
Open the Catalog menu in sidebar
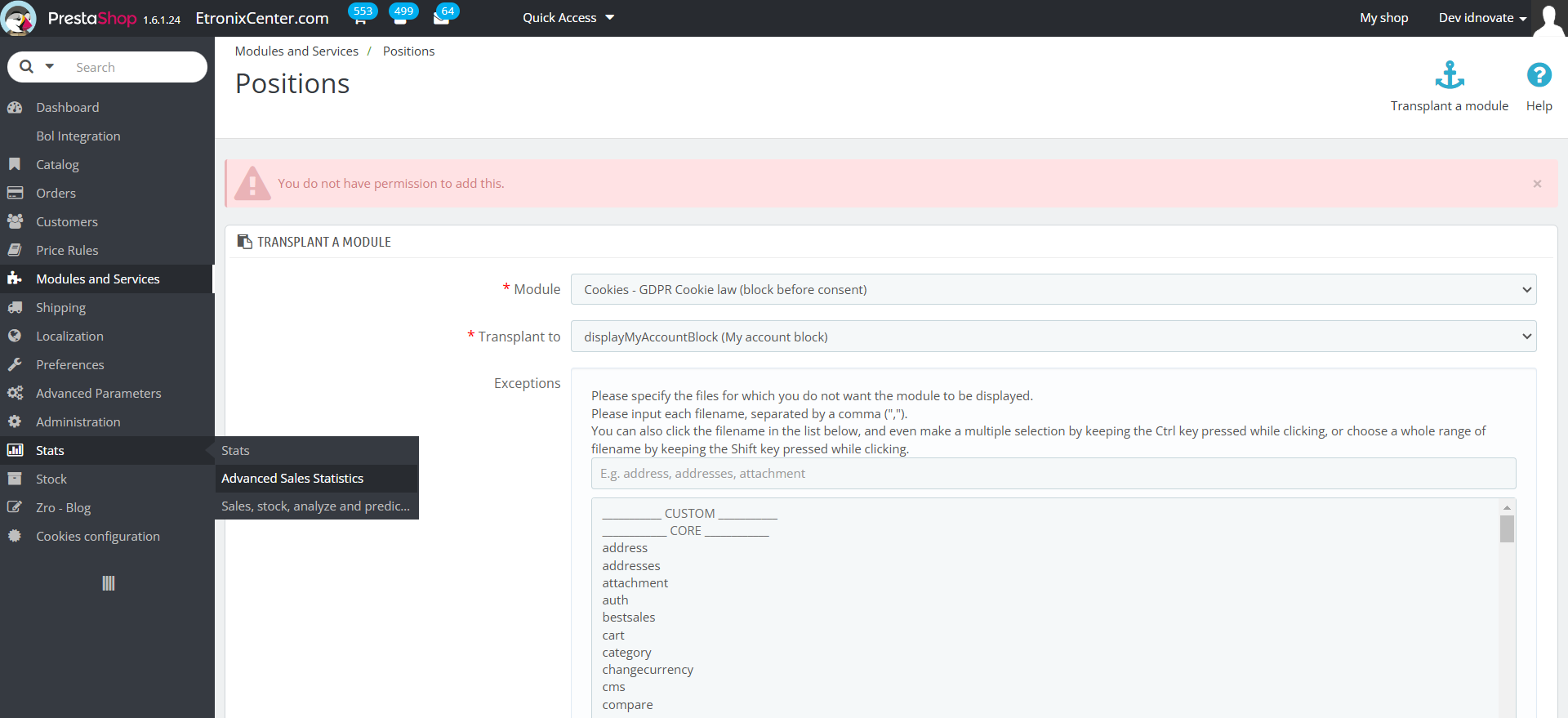click(57, 164)
